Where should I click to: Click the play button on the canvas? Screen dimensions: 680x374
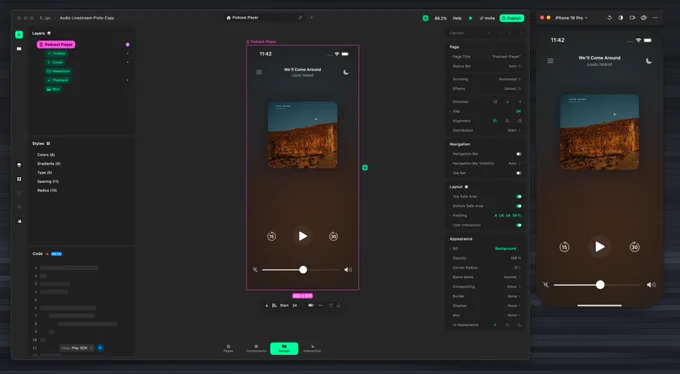pos(303,236)
